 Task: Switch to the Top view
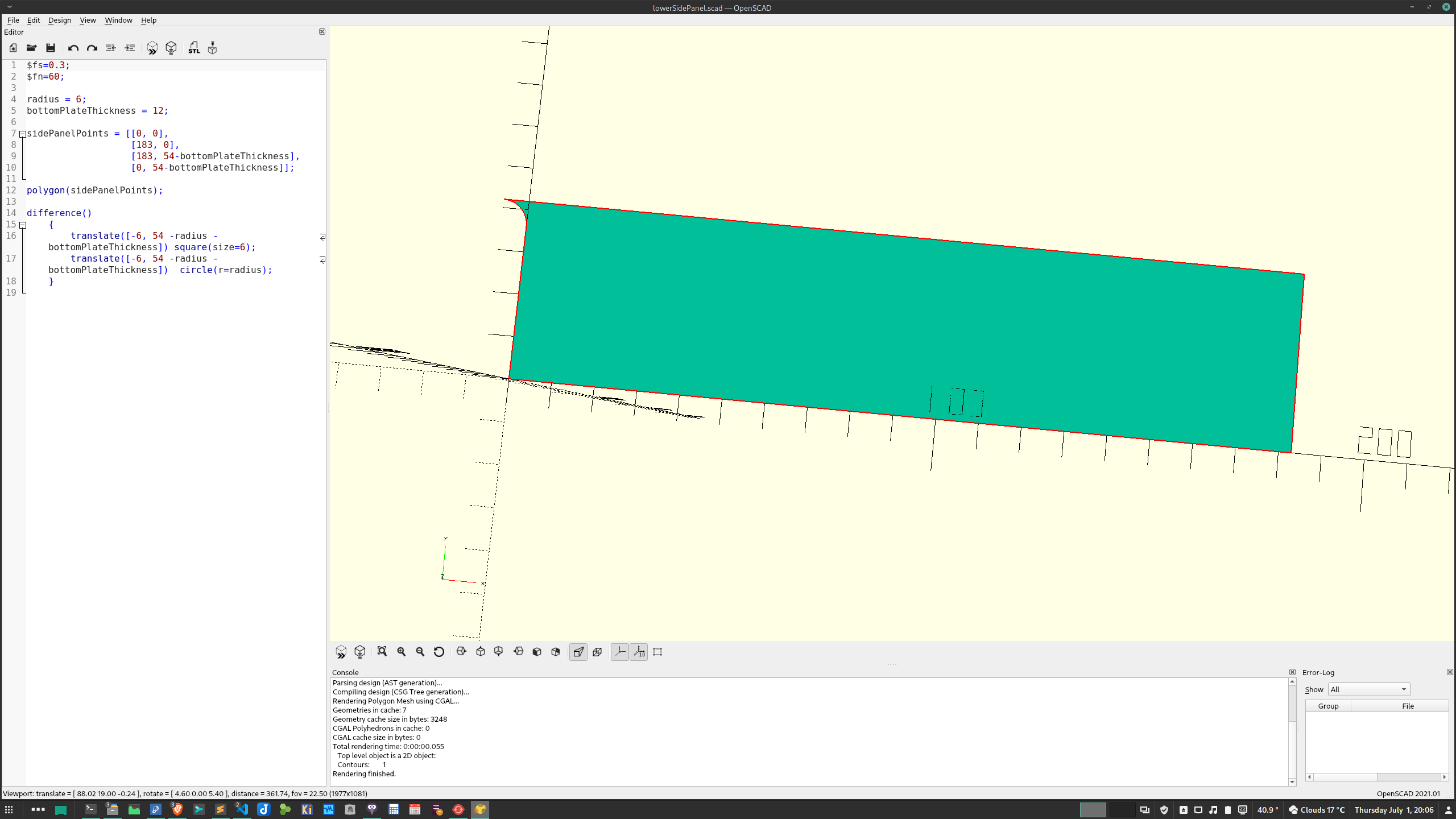(x=481, y=652)
